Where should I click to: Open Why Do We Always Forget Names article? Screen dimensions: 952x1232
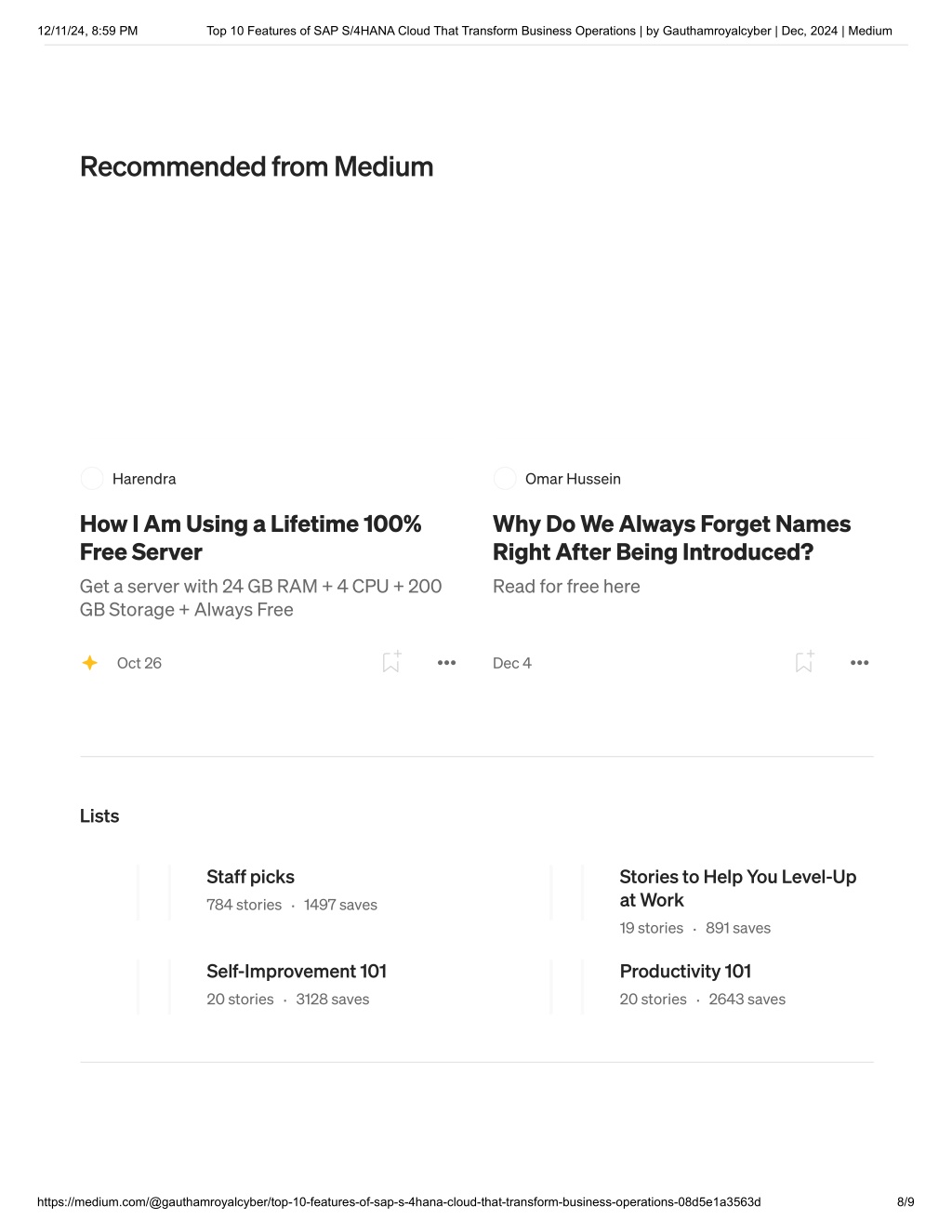671,537
